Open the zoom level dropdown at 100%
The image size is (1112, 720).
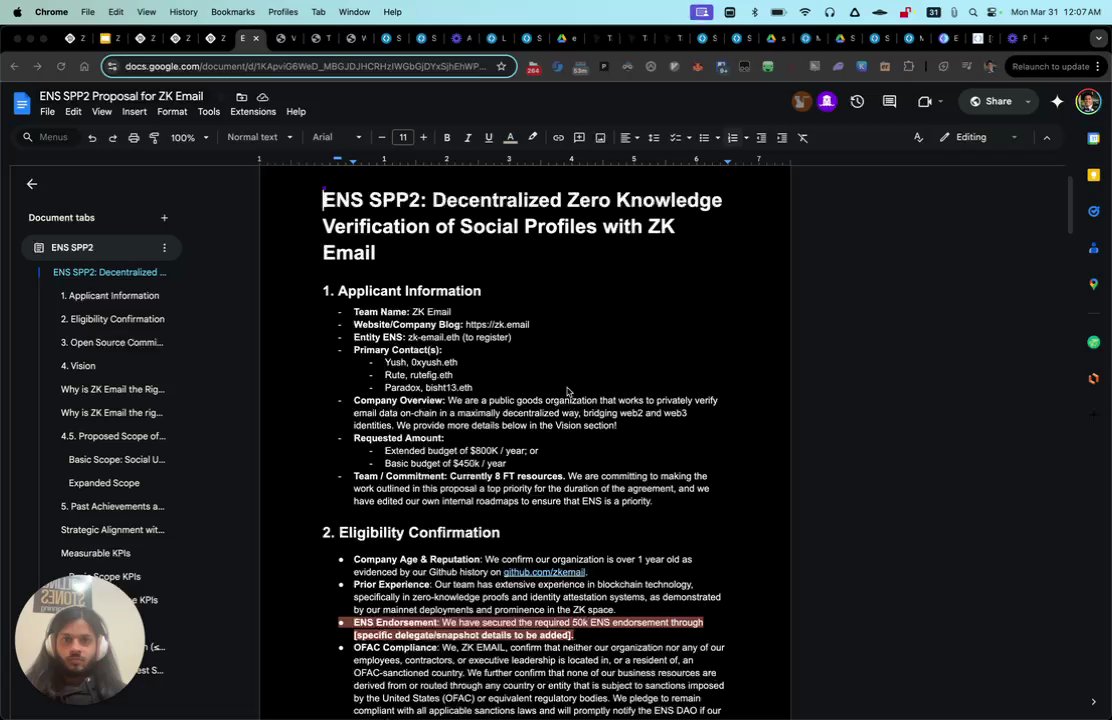coord(189,138)
